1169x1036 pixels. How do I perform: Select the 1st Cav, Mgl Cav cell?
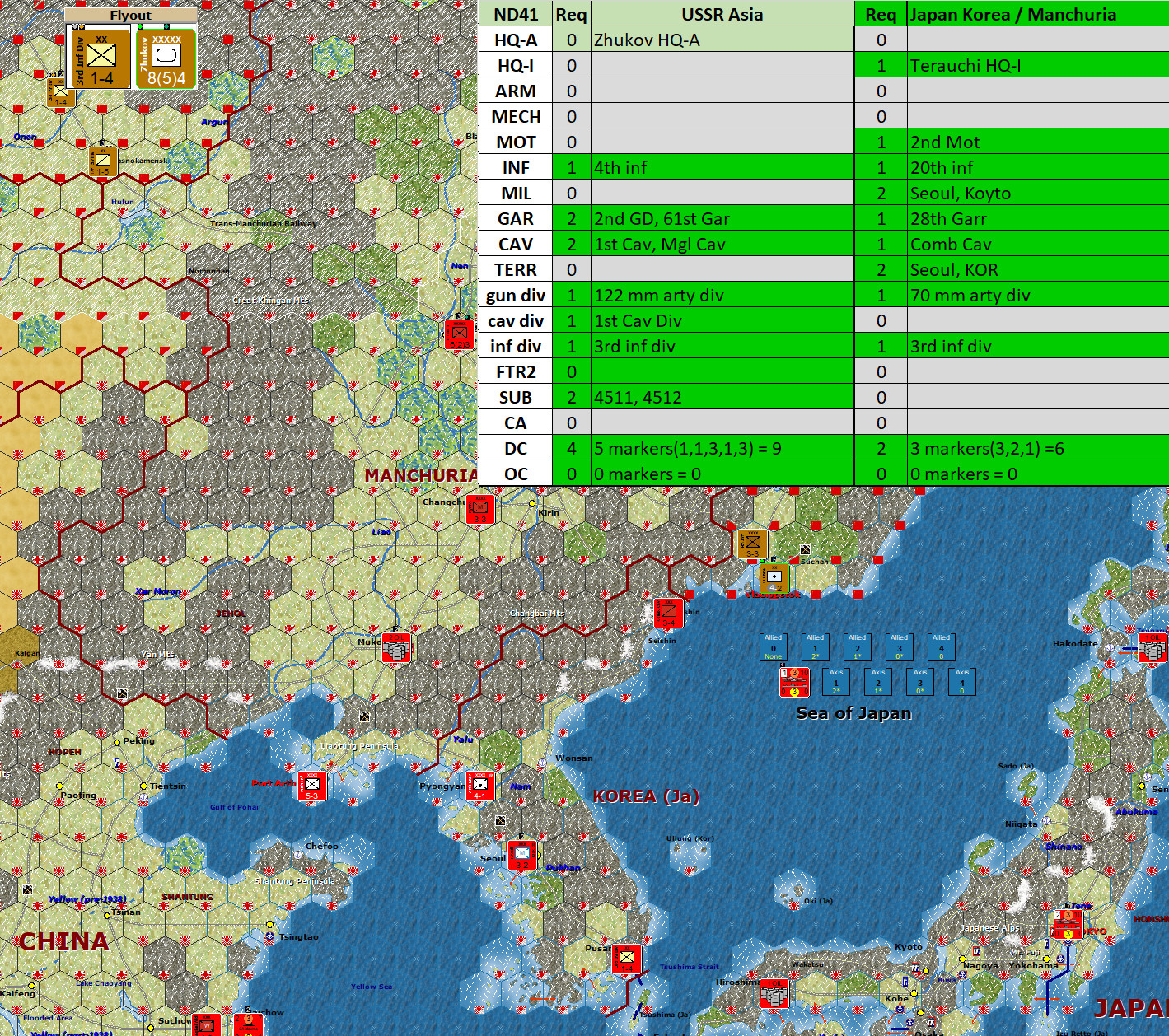click(x=722, y=244)
